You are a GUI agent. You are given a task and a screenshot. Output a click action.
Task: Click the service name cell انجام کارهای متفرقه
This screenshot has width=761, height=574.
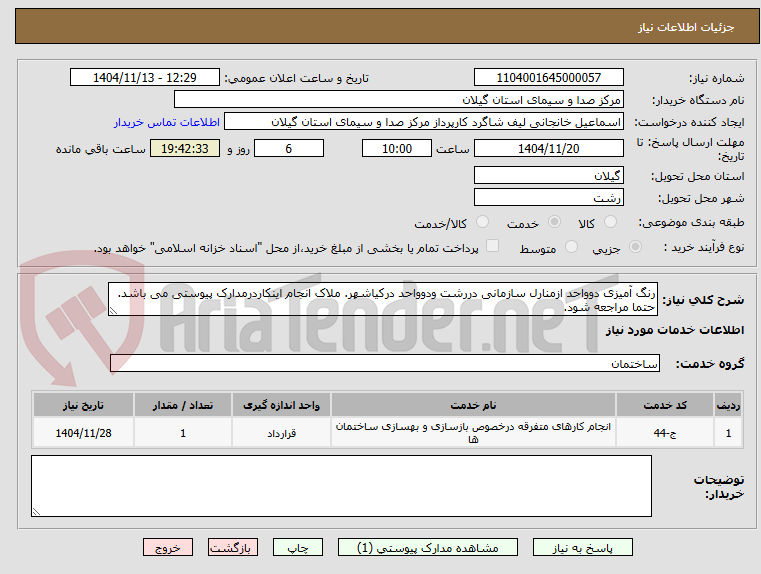(x=473, y=433)
